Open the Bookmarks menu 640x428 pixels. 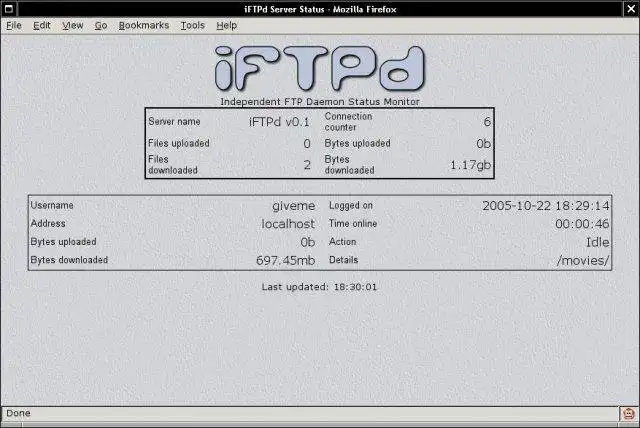(x=144, y=25)
